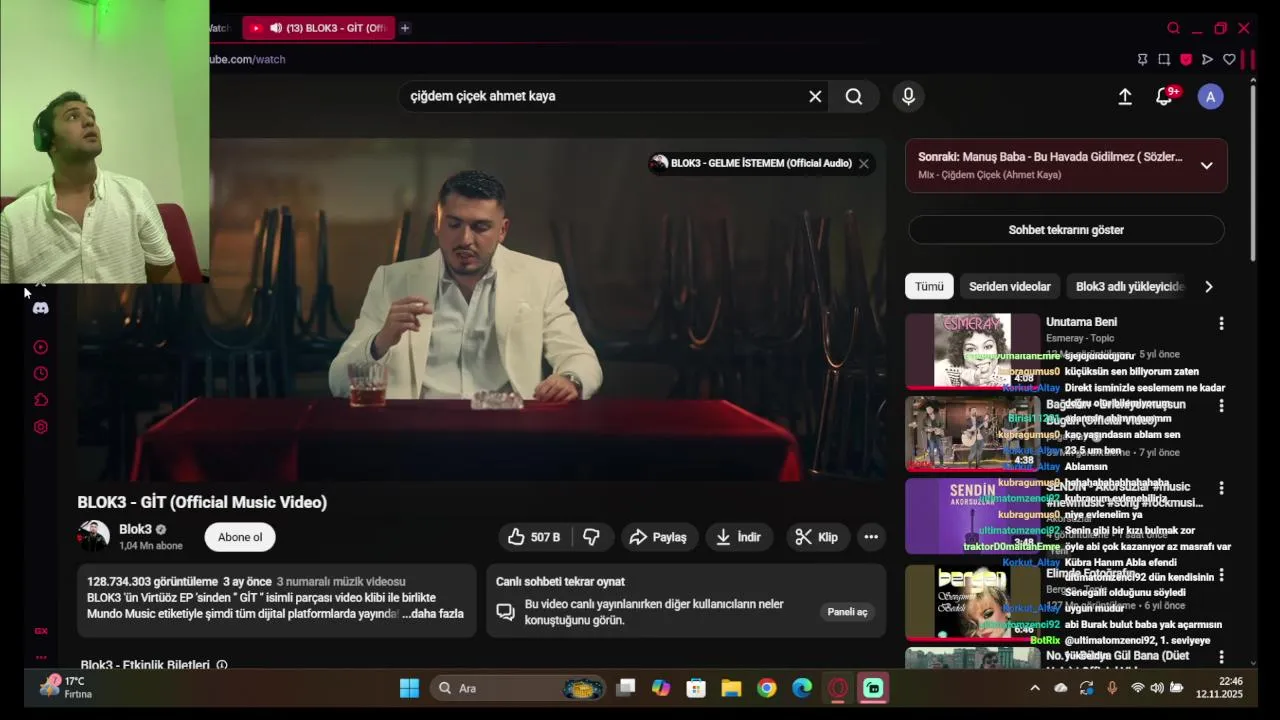Screen dimensions: 1280x720
Task: Open the YouTube upload/create icon
Action: click(x=1125, y=96)
